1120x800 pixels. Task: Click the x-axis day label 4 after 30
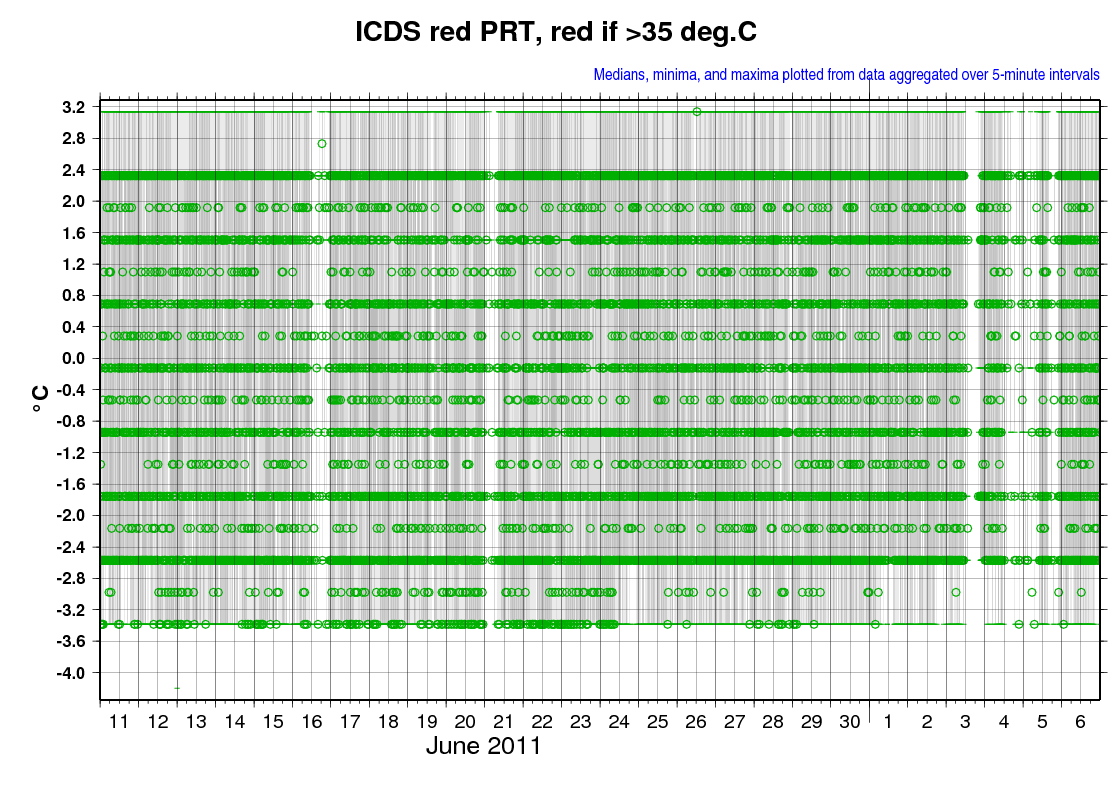1004,722
